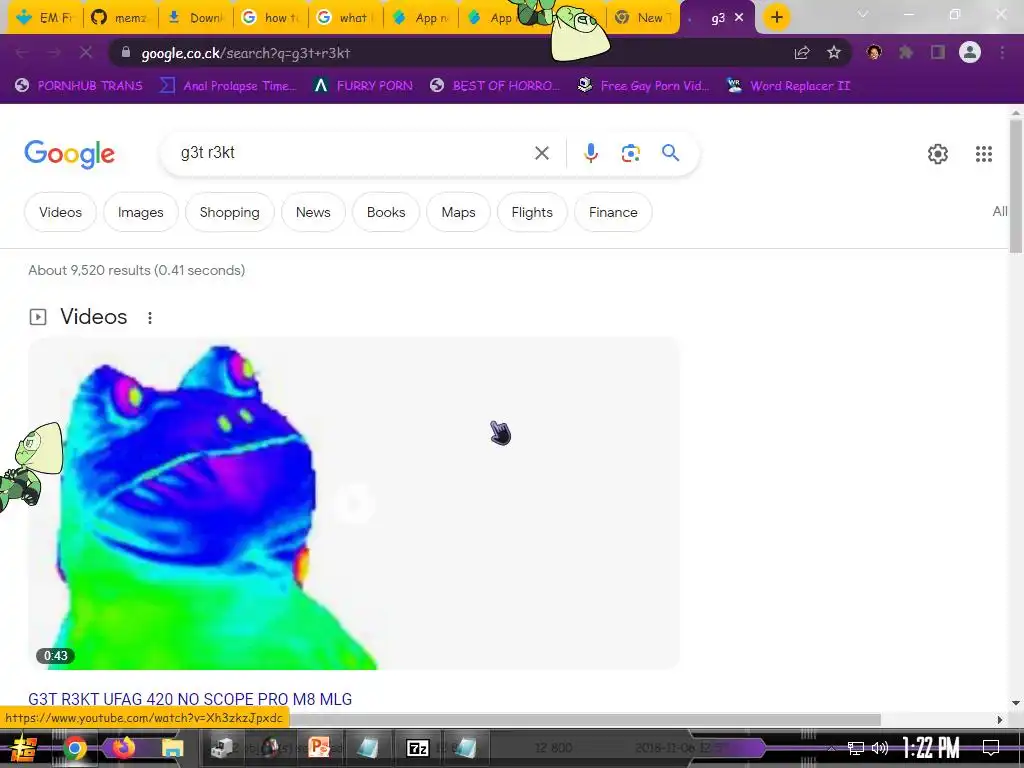Filter results by Books
The image size is (1024, 768).
[386, 212]
